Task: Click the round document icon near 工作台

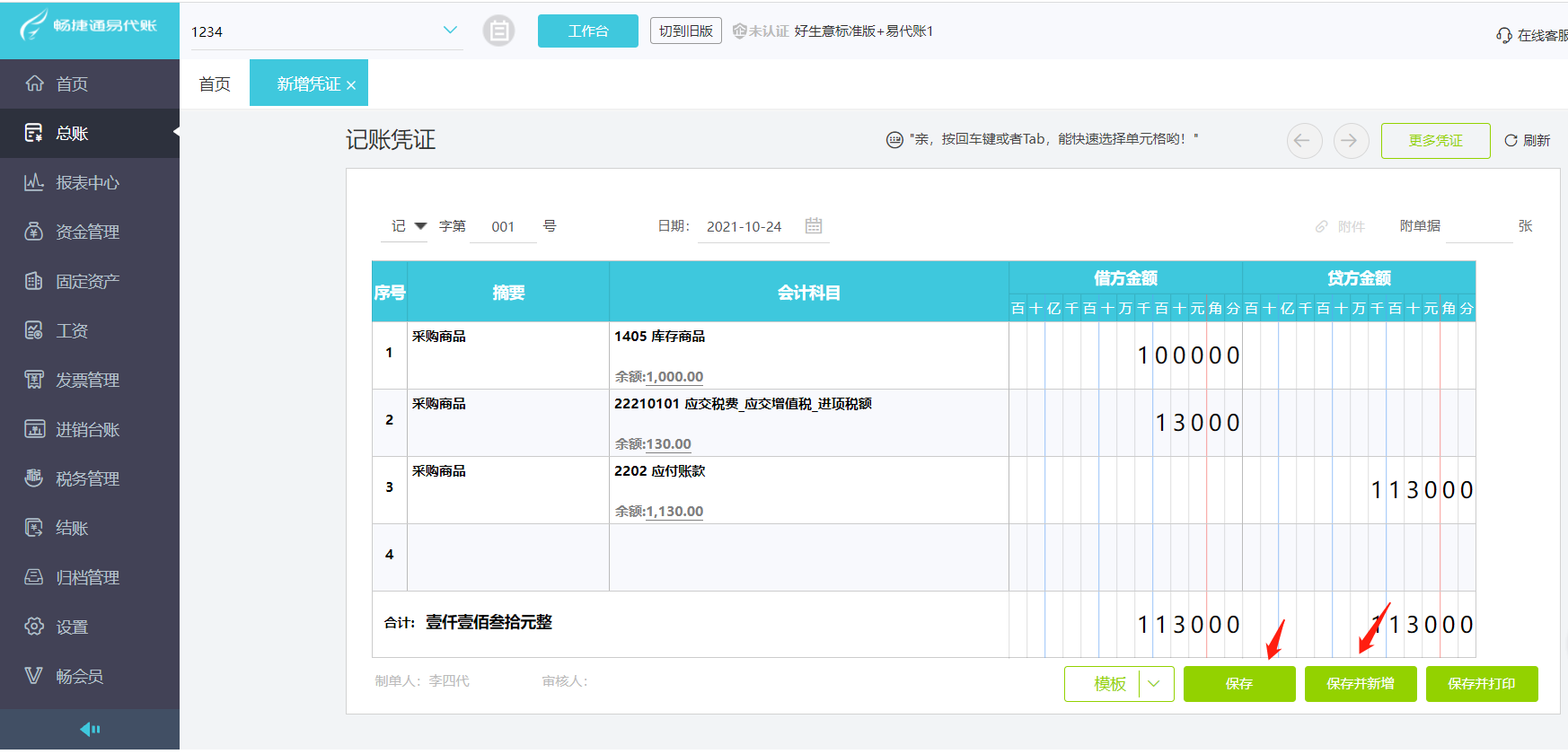Action: coord(498,31)
